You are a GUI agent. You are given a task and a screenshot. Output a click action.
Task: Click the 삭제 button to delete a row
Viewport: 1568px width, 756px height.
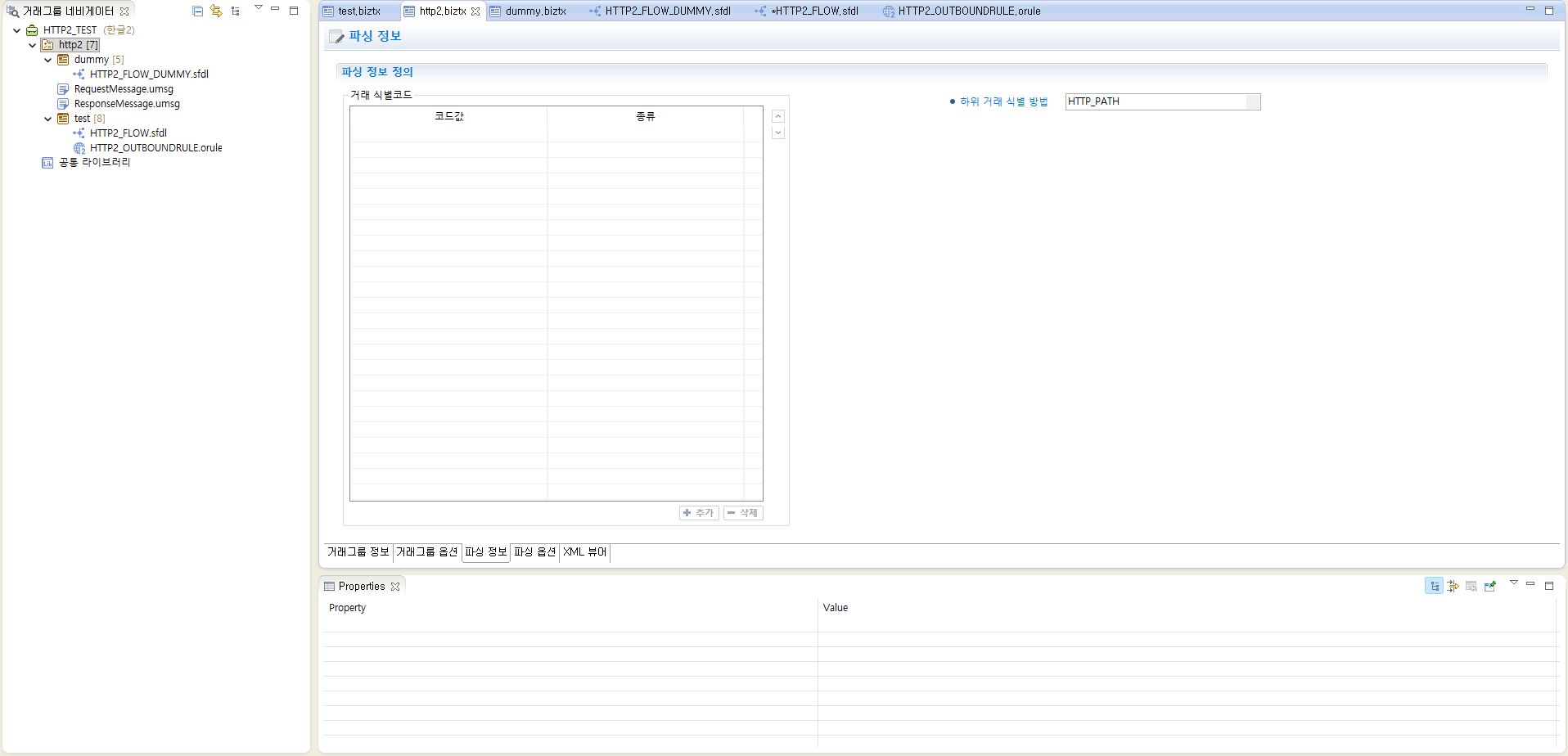click(742, 512)
